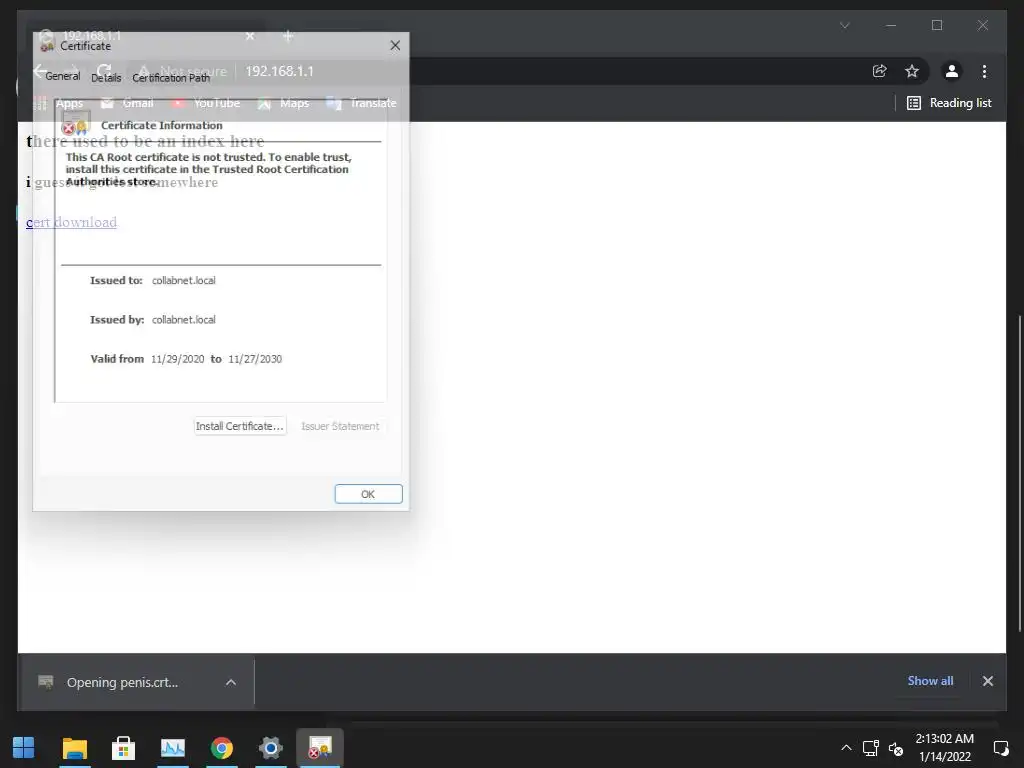Switch to Chrome on the taskbar
This screenshot has height=768, width=1024.
pos(222,748)
